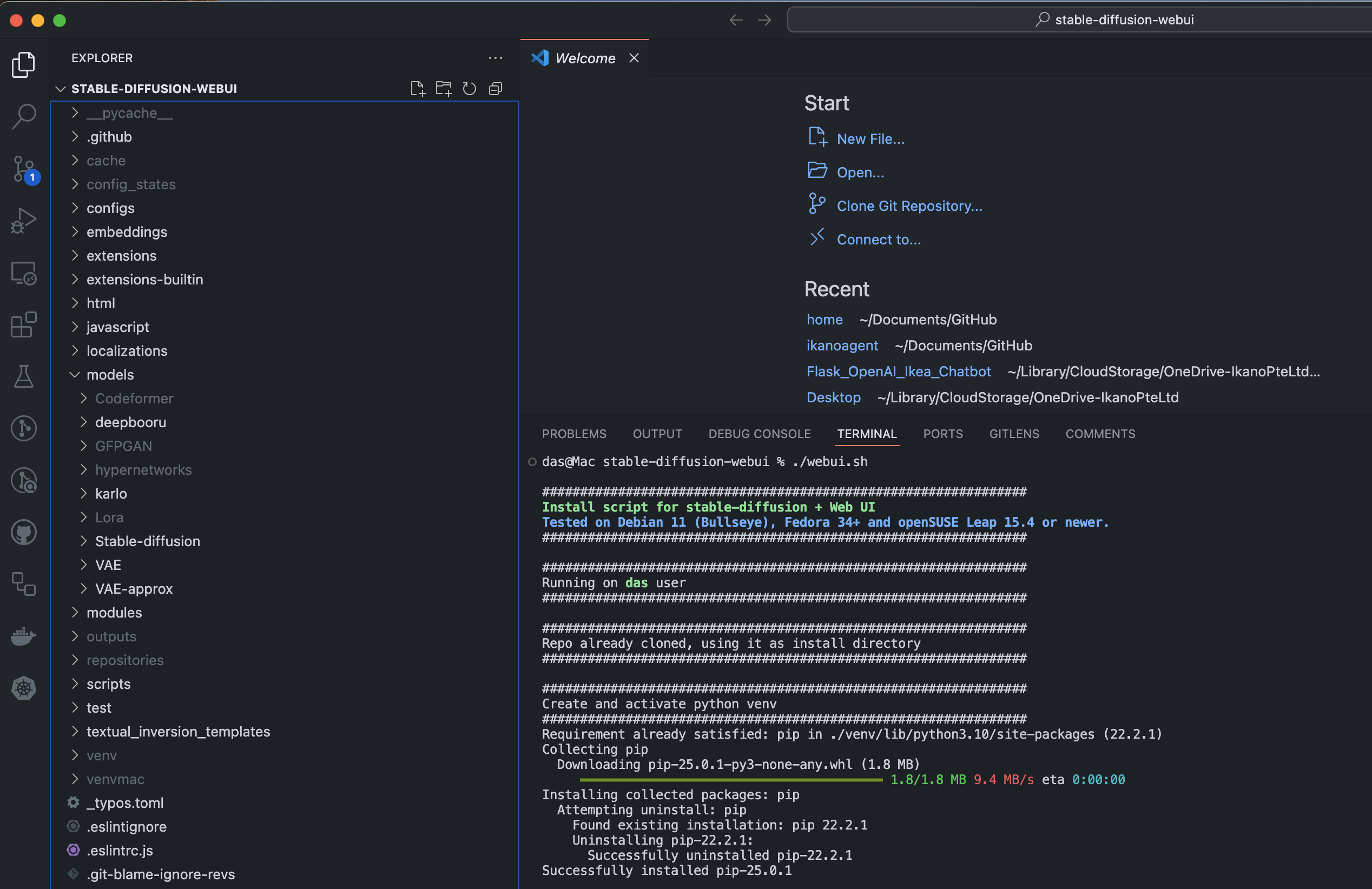
Task: Open recent project home
Action: click(824, 319)
